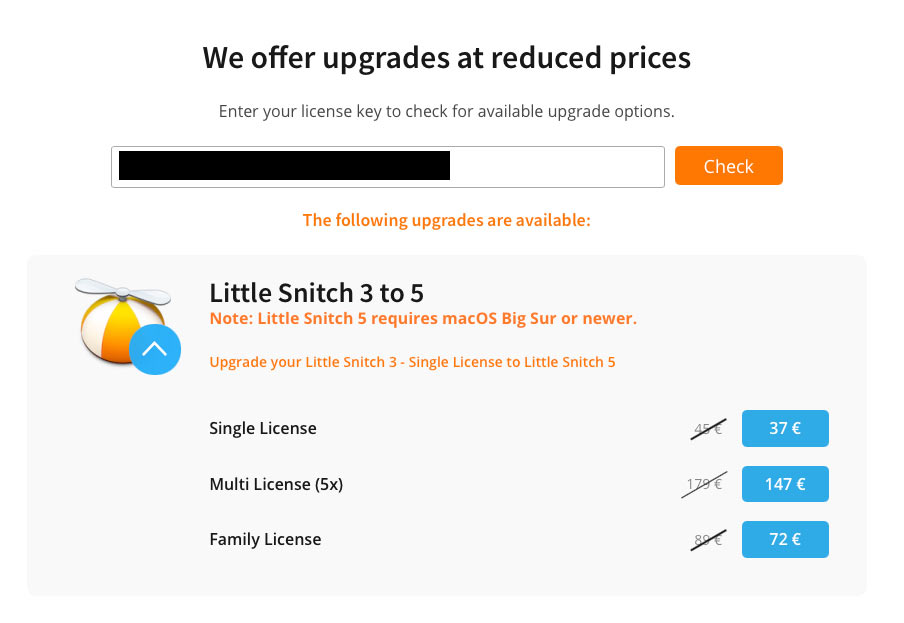Click the "Little Snitch 3 to 5" title
This screenshot has height=623, width=904.
point(317,293)
